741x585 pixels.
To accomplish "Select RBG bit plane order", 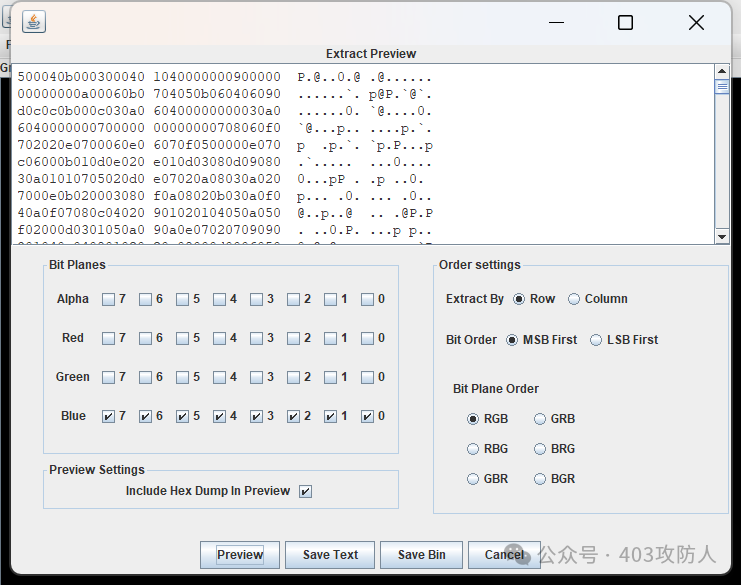I will tap(473, 449).
